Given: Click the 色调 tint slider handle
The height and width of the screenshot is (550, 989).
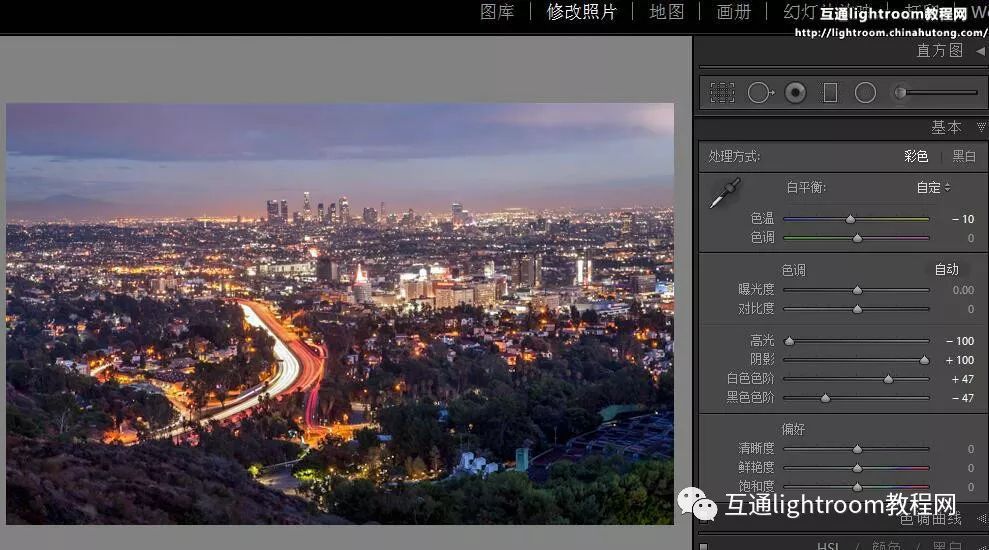Looking at the screenshot, I should [x=857, y=238].
